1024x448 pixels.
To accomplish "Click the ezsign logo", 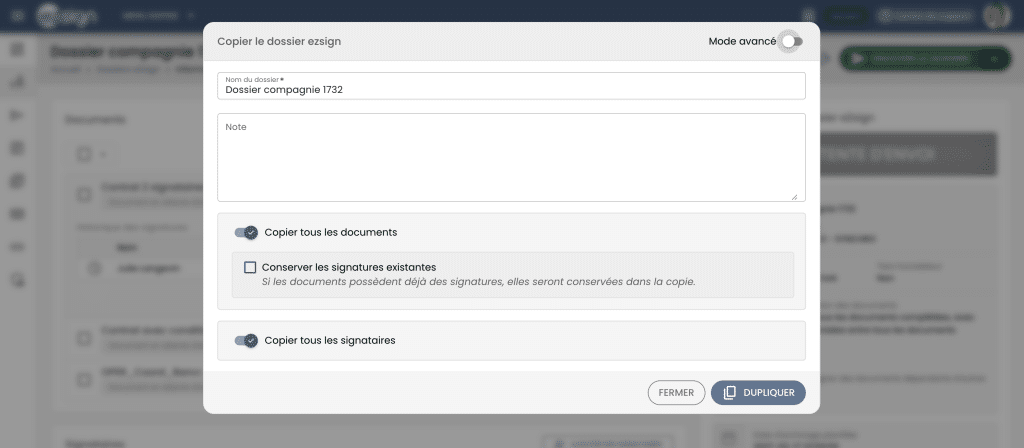I will pos(67,16).
